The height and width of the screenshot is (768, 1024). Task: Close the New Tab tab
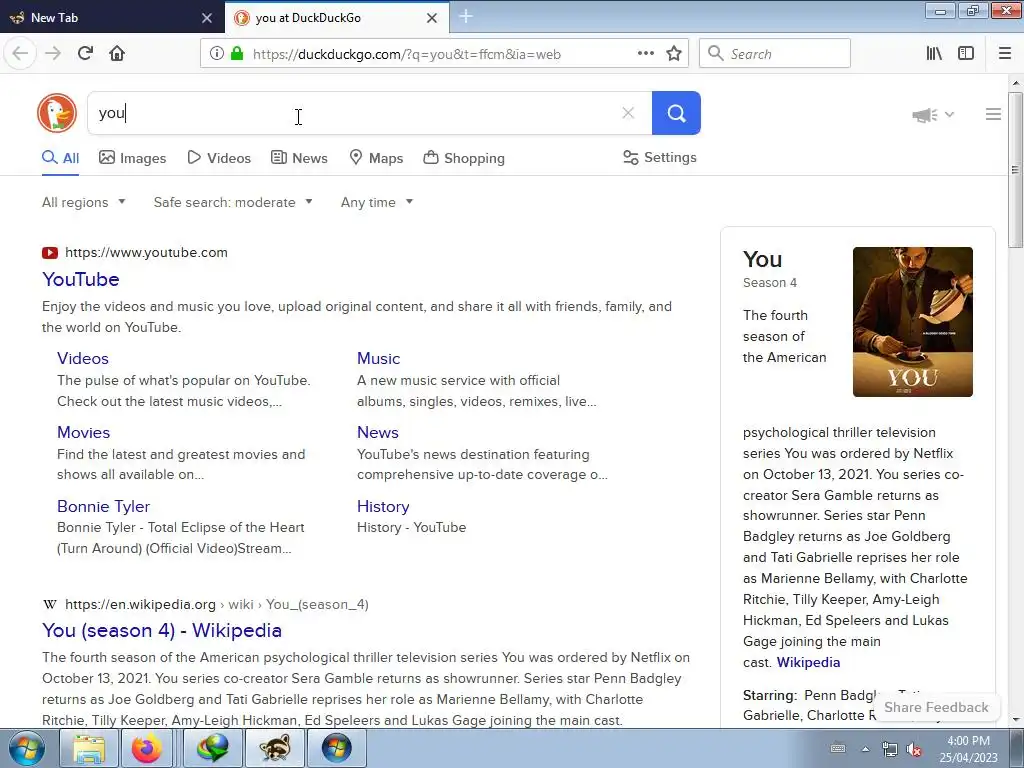207,18
